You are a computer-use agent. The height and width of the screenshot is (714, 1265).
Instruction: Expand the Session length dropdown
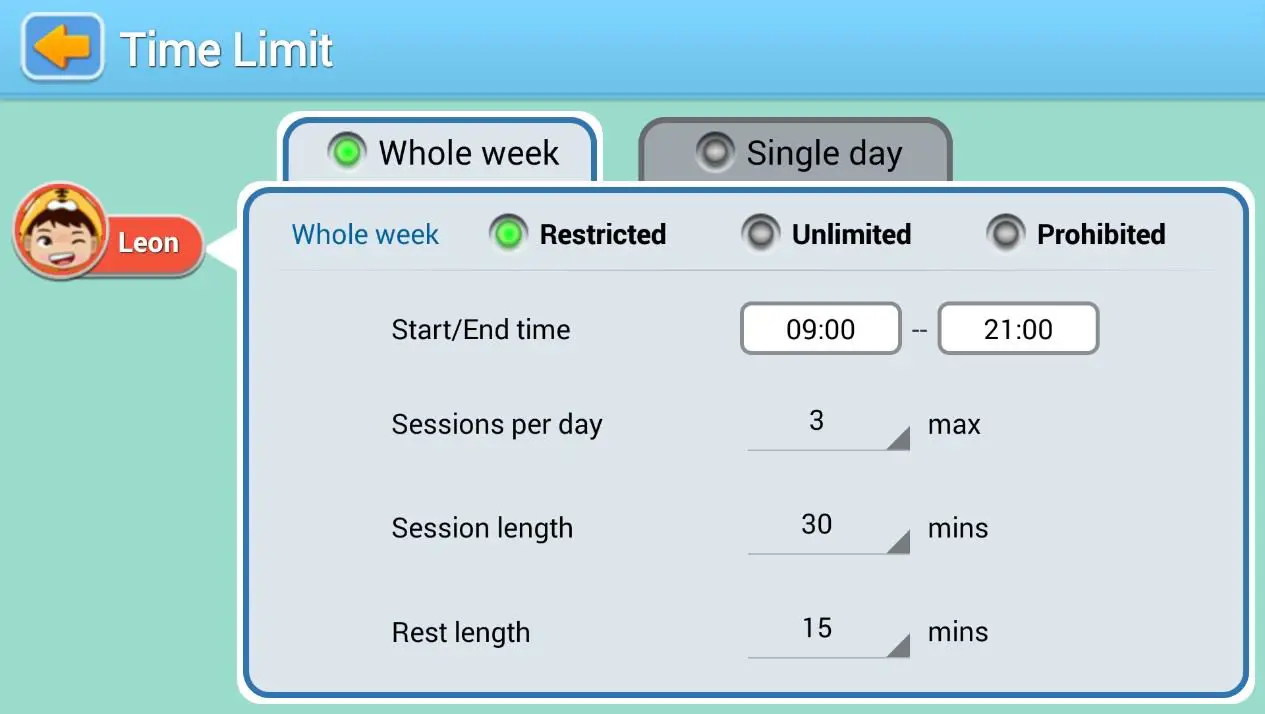pyautogui.click(x=827, y=527)
